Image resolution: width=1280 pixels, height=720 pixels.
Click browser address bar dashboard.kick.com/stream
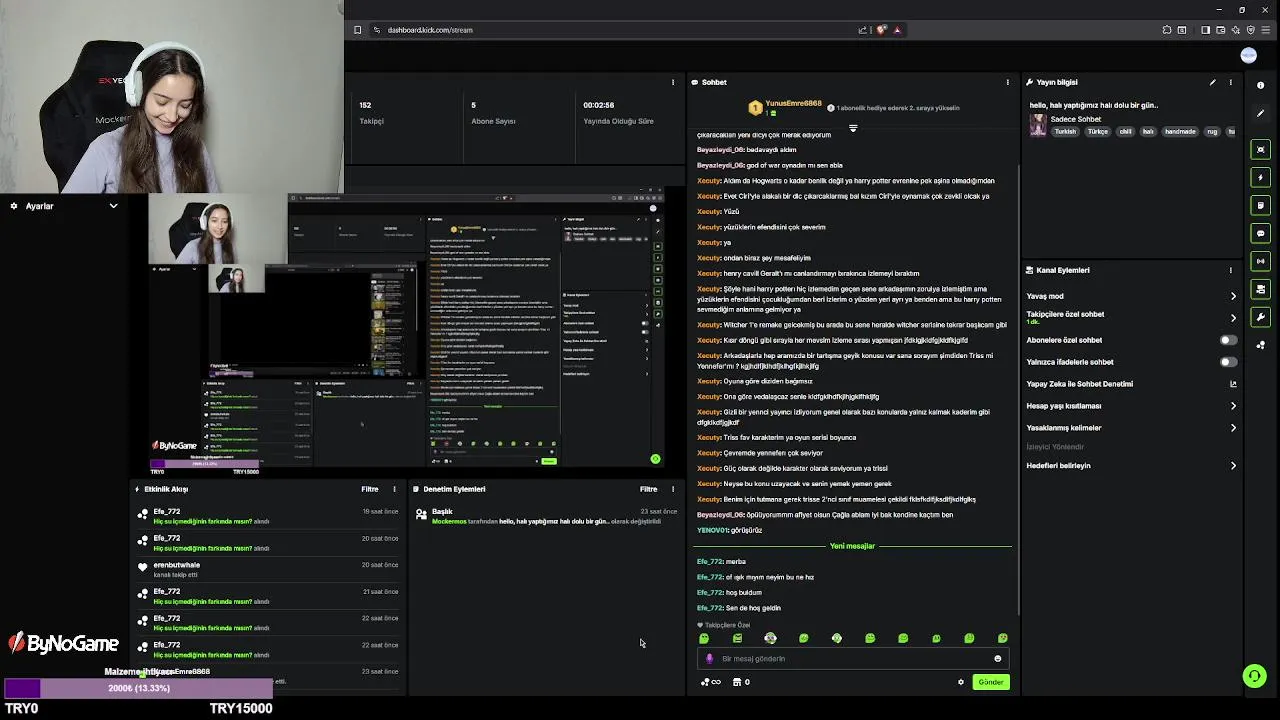pyautogui.click(x=430, y=30)
